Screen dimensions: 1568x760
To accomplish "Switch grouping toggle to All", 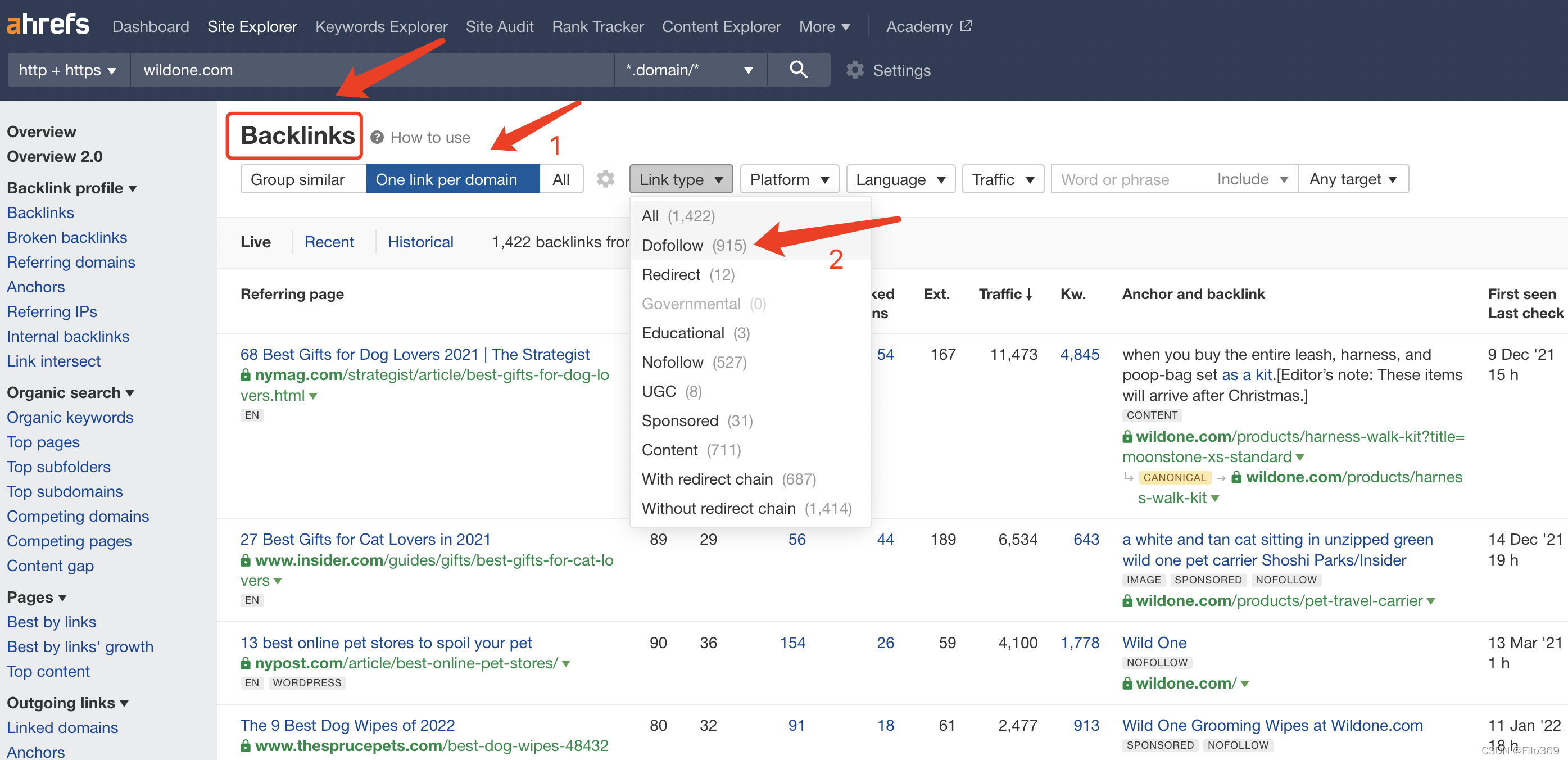I will click(x=561, y=179).
